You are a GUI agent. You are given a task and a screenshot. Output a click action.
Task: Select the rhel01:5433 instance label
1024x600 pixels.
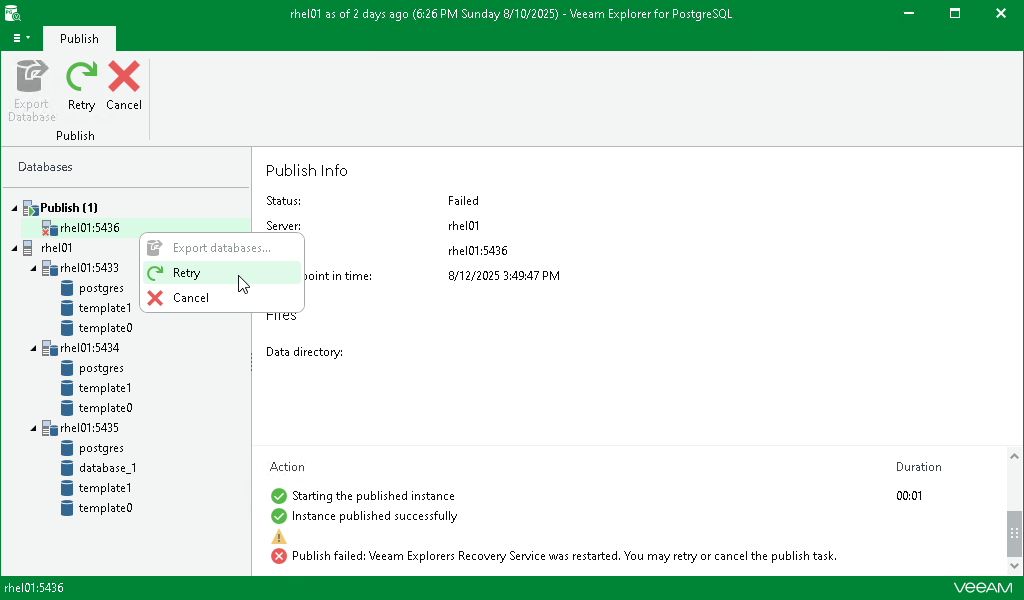89,268
